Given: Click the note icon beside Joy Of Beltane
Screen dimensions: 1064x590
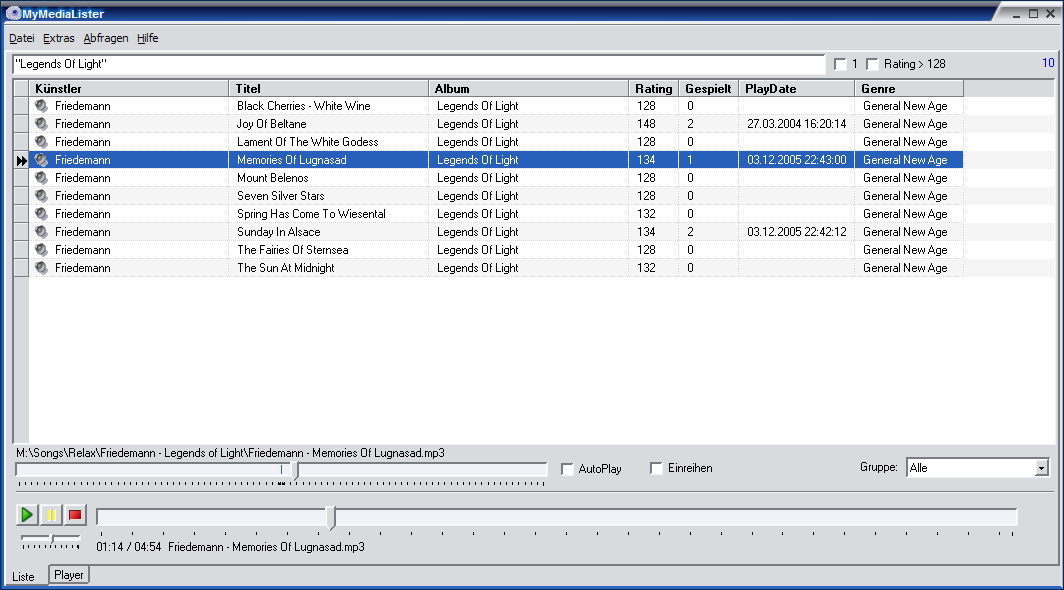Looking at the screenshot, I should (x=41, y=123).
